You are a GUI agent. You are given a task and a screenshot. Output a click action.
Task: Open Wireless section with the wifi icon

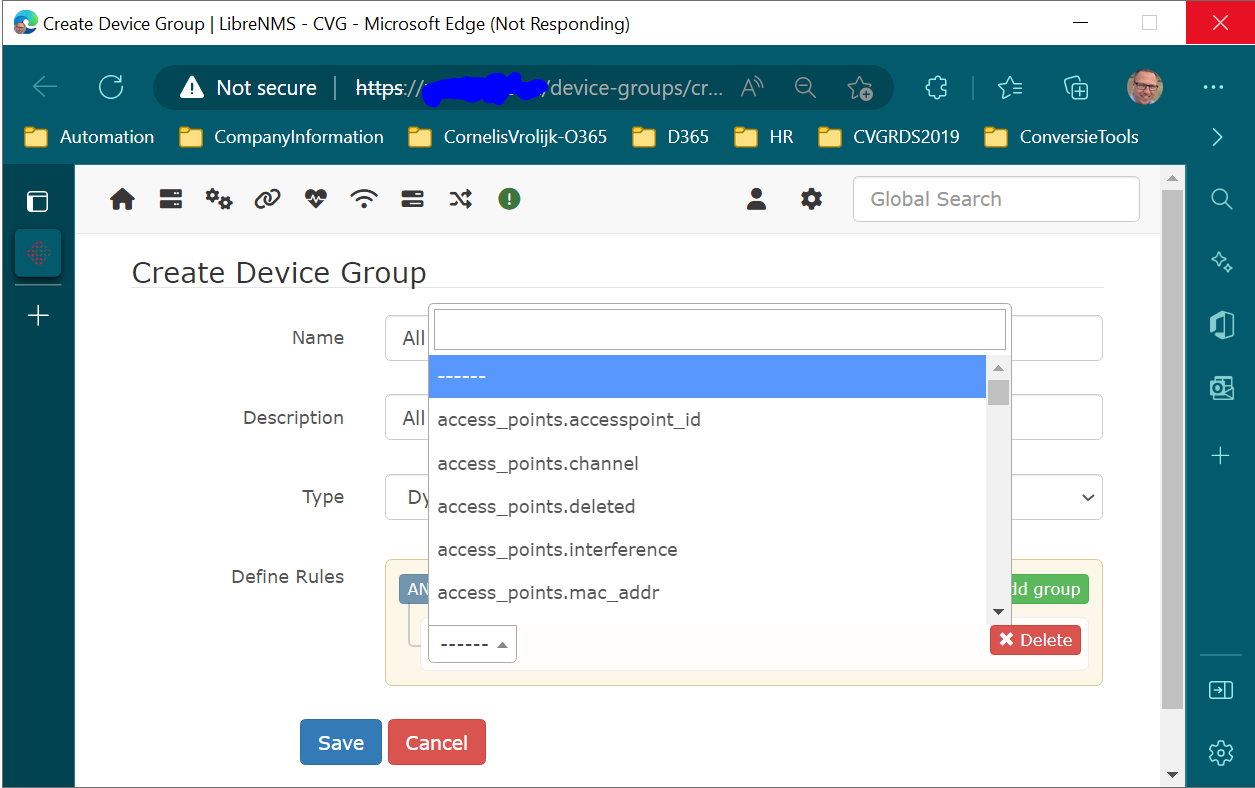pos(364,199)
